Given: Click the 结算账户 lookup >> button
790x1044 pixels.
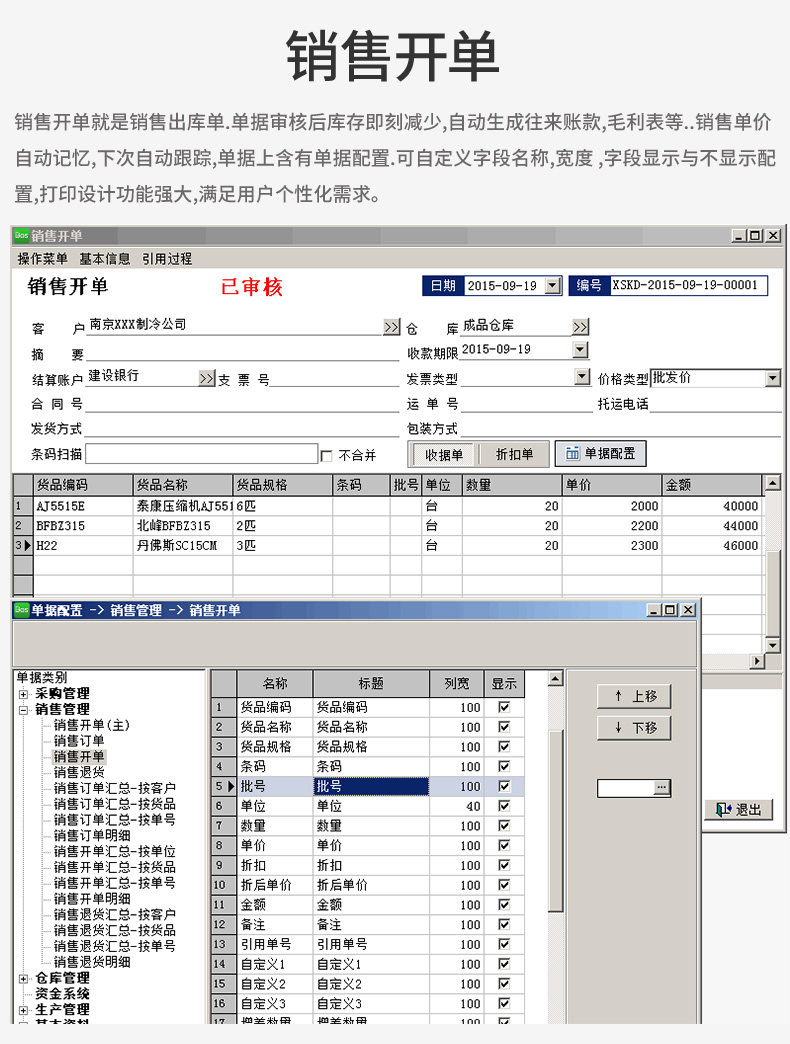Looking at the screenshot, I should tap(207, 378).
